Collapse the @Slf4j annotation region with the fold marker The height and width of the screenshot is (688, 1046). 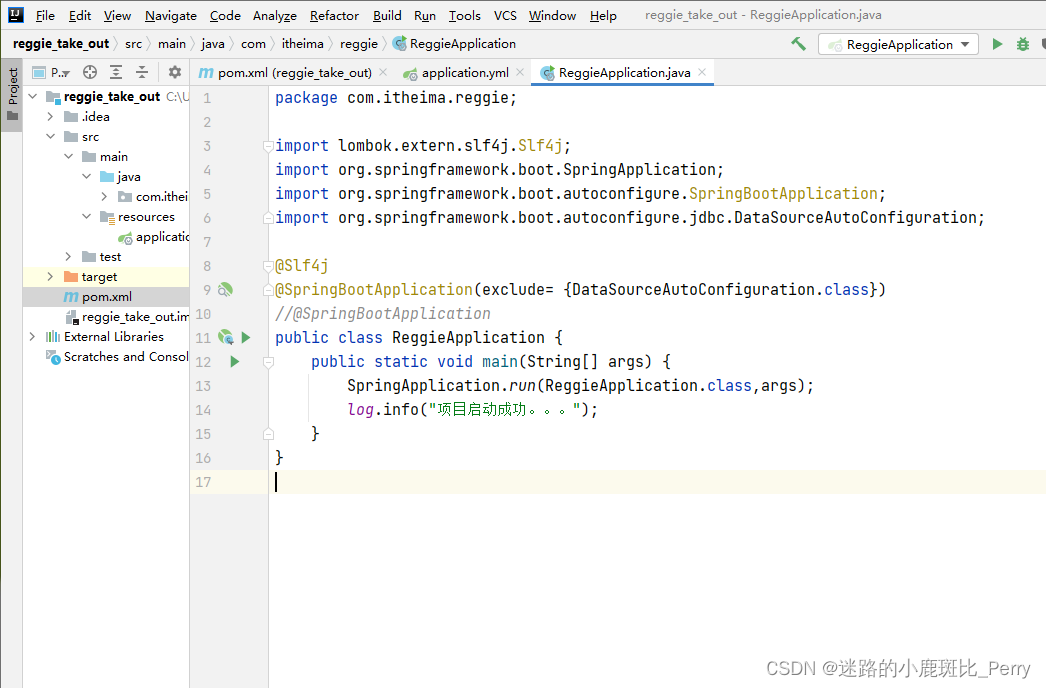[268, 266]
